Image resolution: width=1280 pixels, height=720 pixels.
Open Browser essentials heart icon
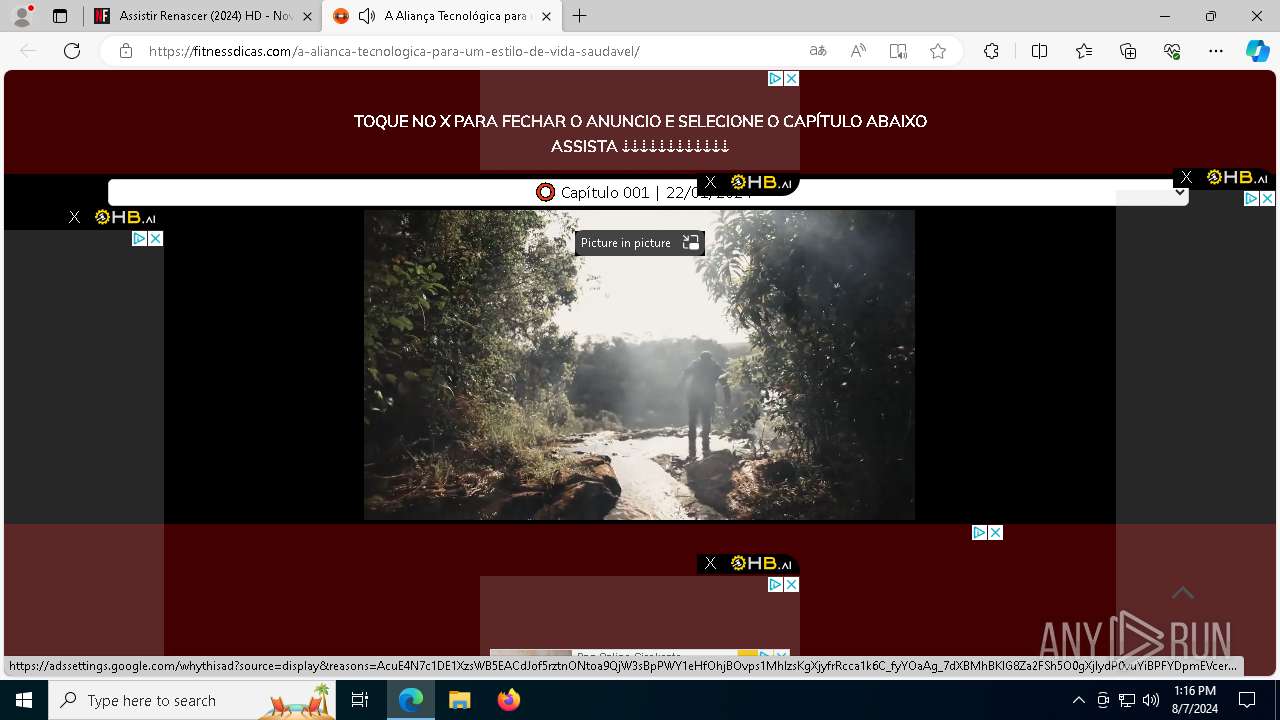[x=1172, y=51]
